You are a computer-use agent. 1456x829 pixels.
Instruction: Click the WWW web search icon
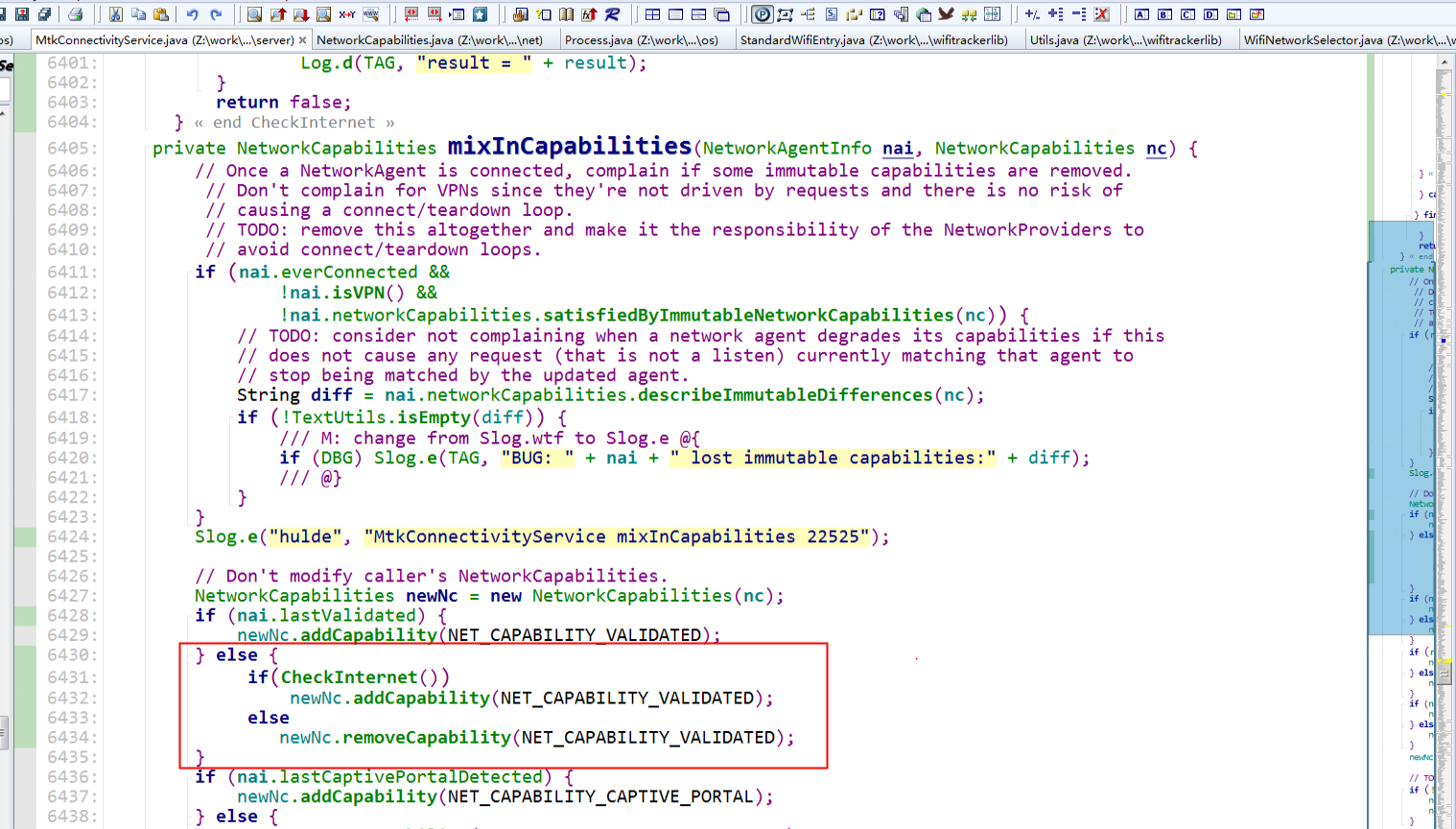coord(370,14)
